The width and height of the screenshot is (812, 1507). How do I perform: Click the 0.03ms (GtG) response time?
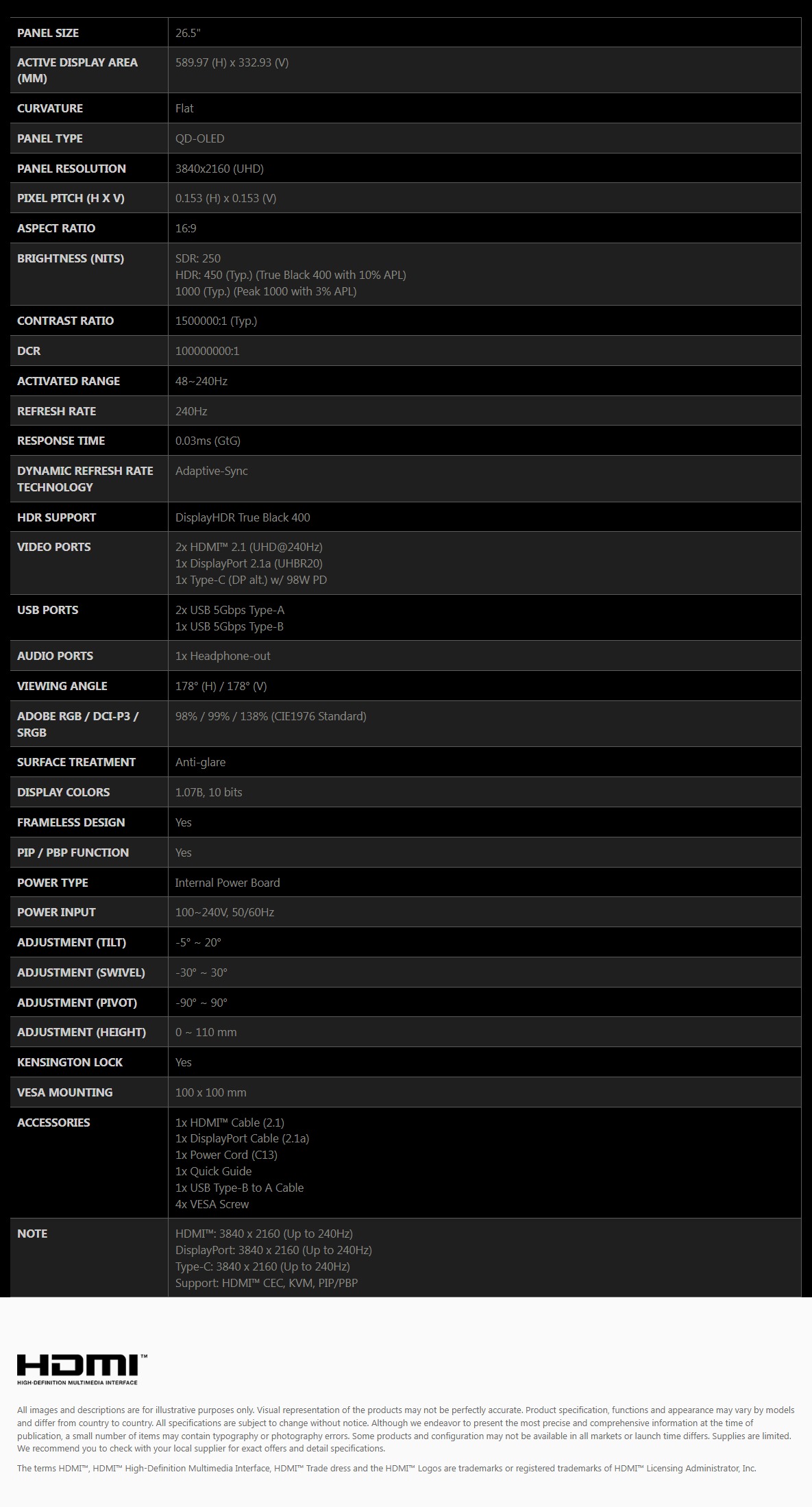[208, 441]
